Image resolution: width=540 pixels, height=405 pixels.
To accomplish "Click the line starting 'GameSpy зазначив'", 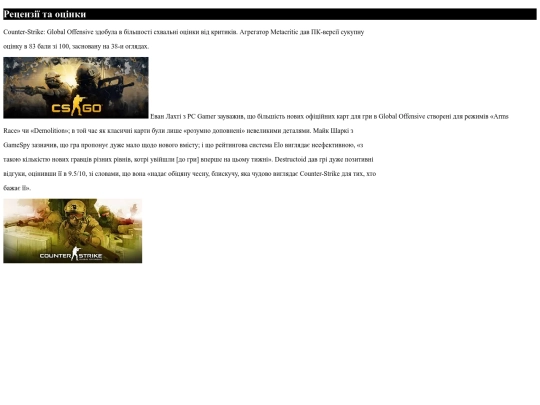I will tap(183, 145).
